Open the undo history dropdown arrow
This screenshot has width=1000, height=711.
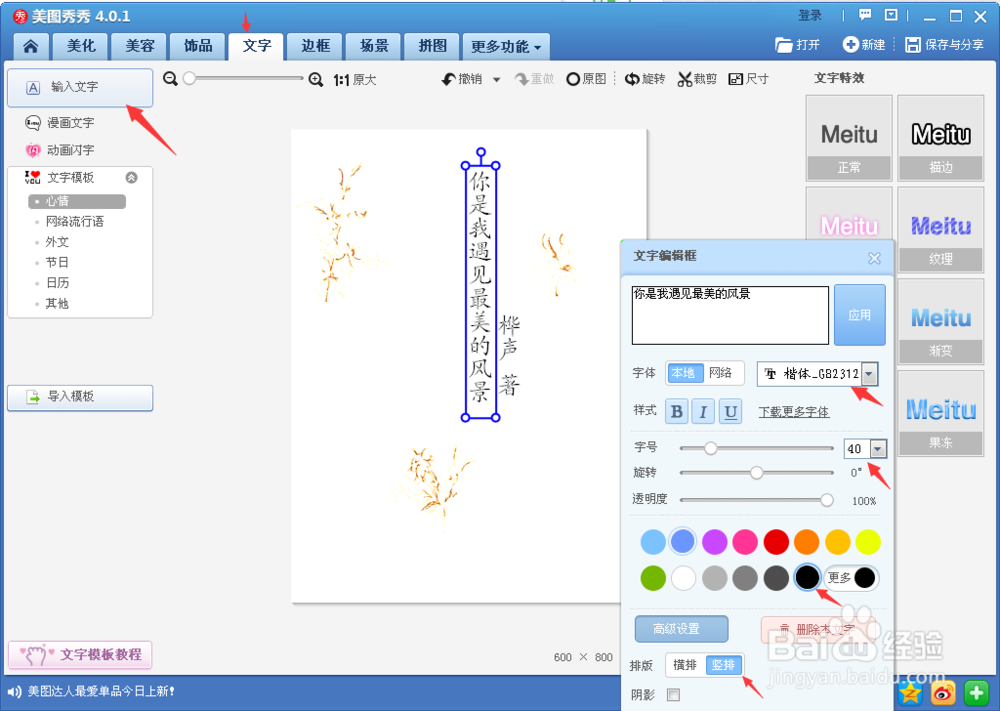point(496,80)
